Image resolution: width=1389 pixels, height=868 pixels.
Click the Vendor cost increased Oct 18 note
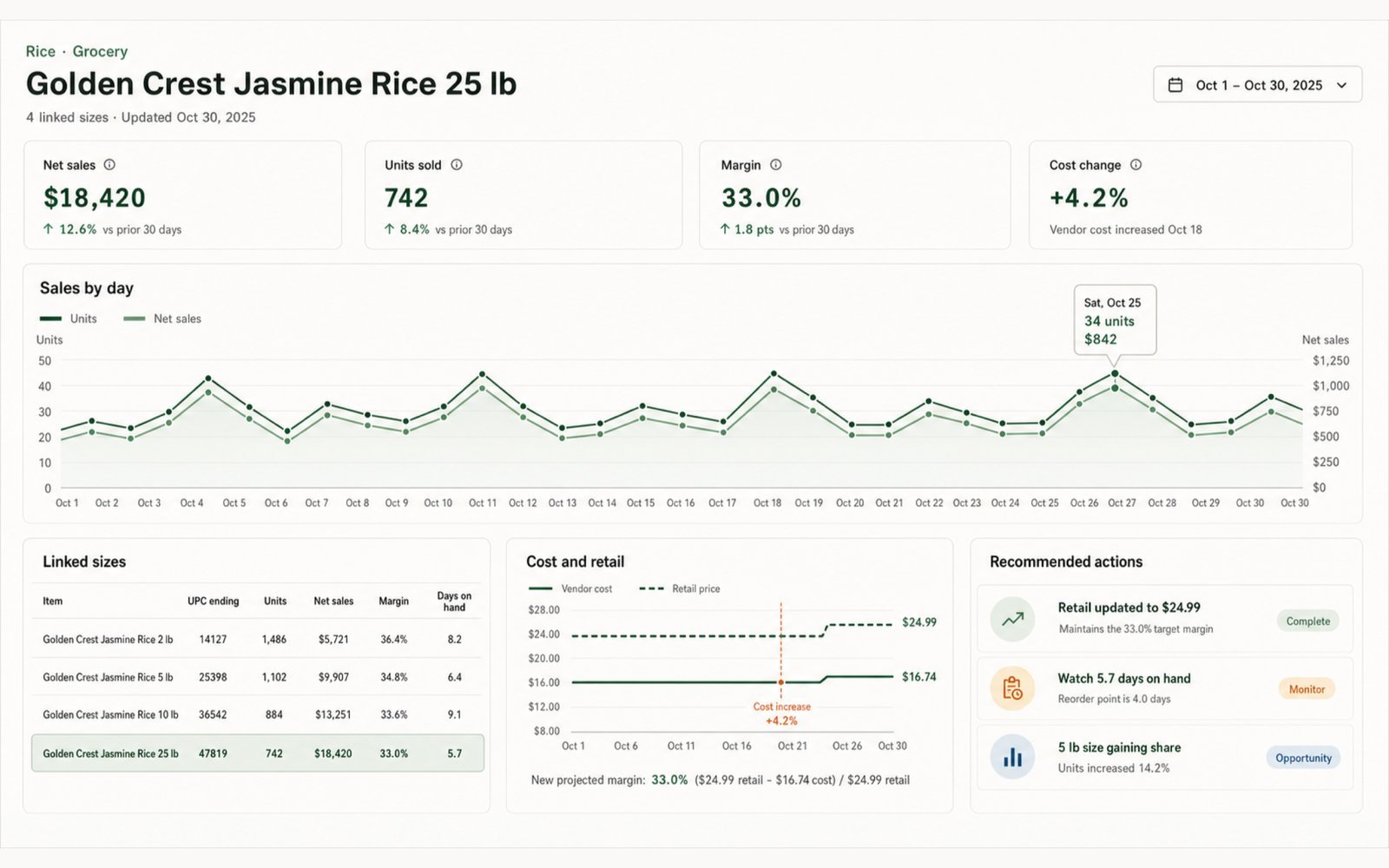pyautogui.click(x=1125, y=229)
